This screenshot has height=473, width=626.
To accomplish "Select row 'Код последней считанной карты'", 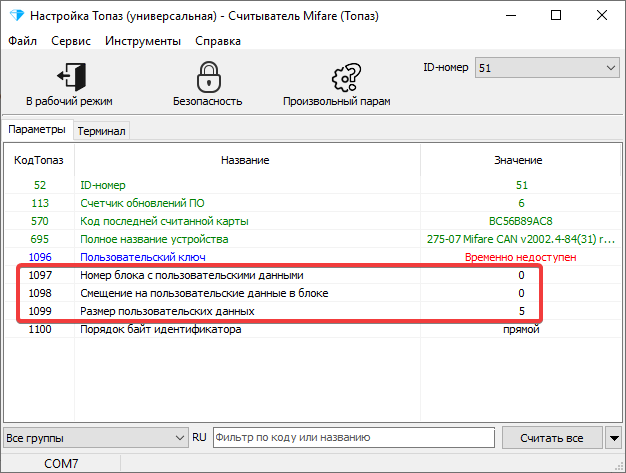I will [313, 221].
